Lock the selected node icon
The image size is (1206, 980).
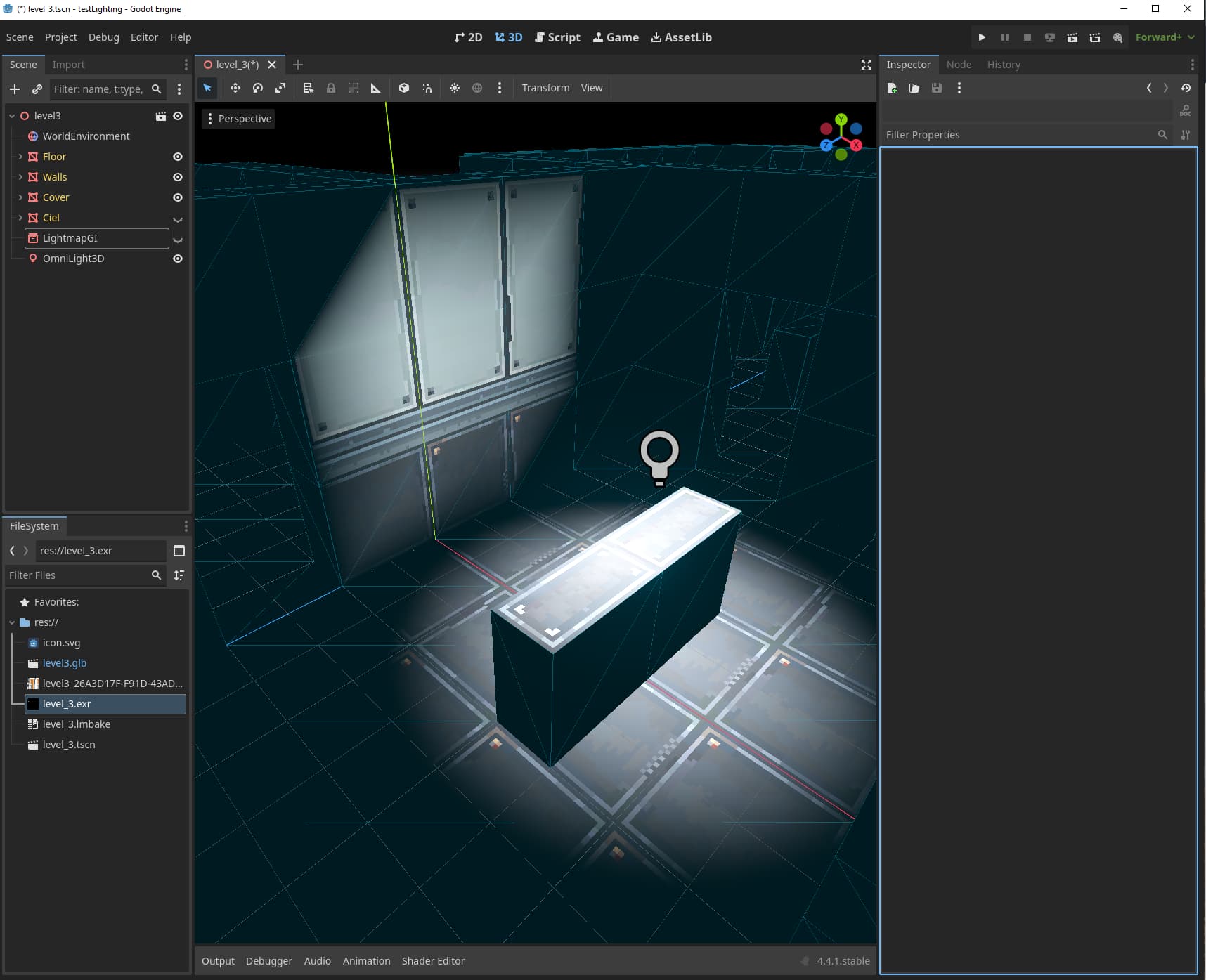click(x=330, y=88)
